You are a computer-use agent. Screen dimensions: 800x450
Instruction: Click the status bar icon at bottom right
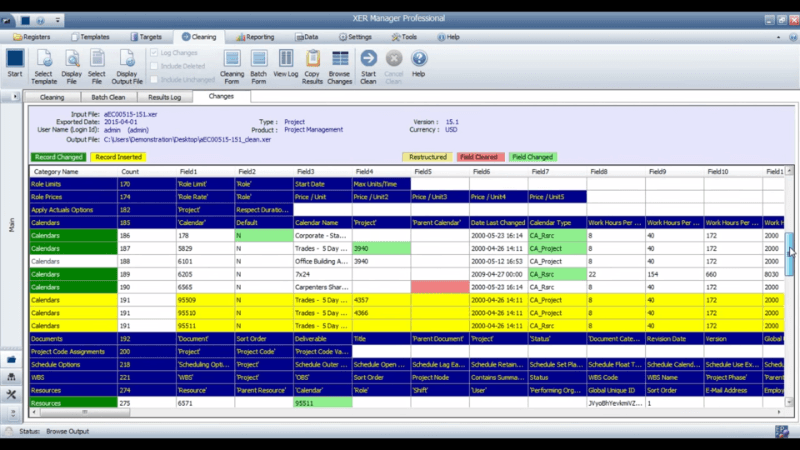[x=782, y=432]
